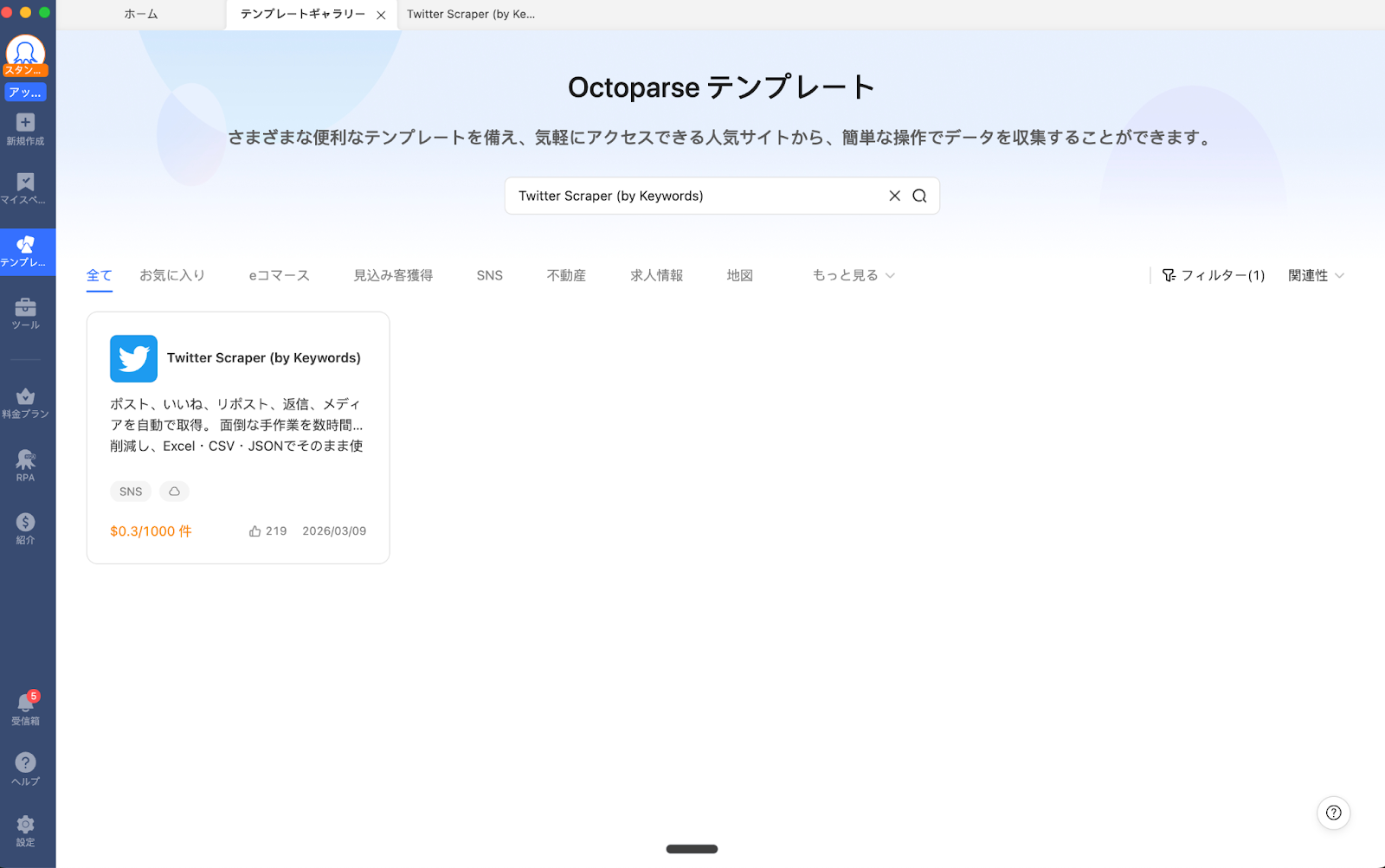Expand the もっと見る categories dropdown

click(x=853, y=275)
